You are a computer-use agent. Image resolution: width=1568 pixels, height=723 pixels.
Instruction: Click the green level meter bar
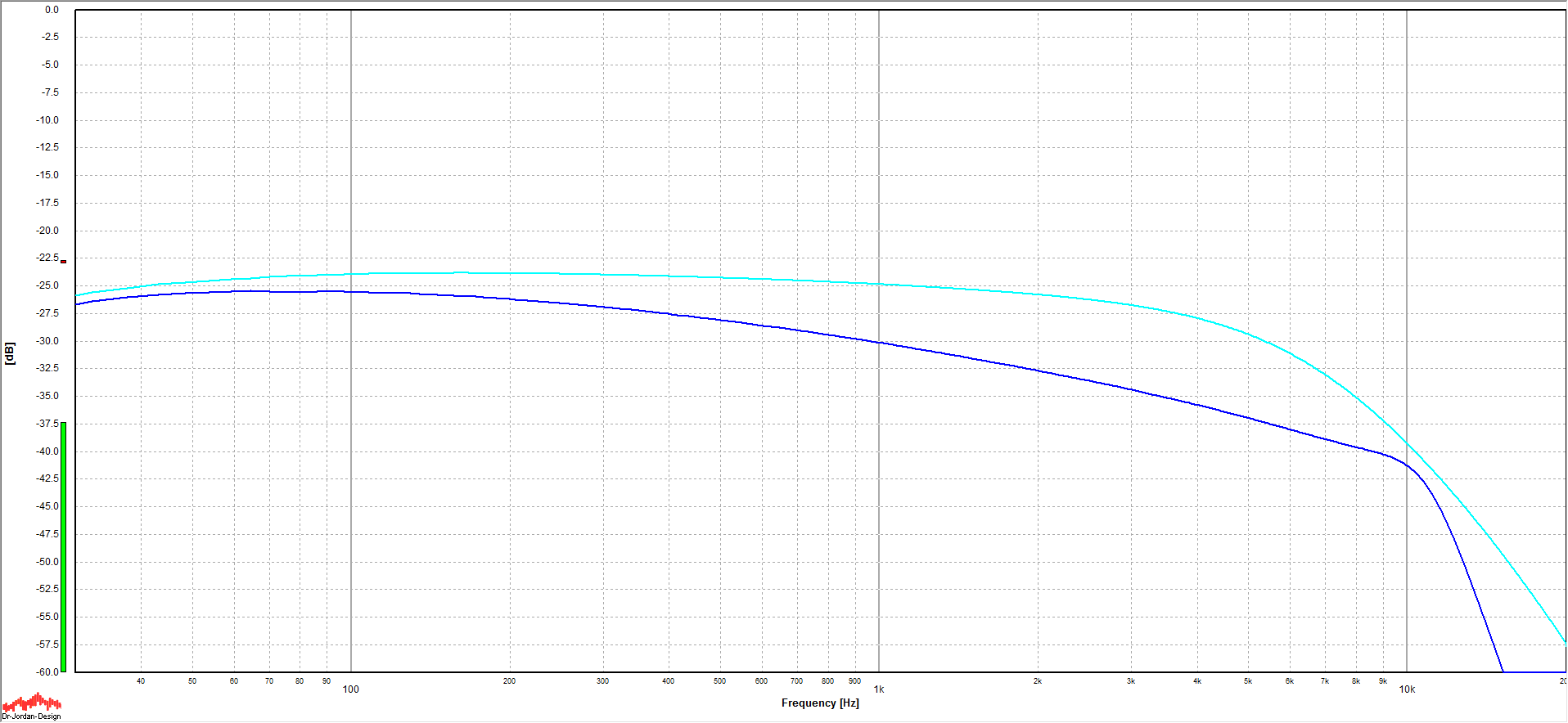coord(63,546)
